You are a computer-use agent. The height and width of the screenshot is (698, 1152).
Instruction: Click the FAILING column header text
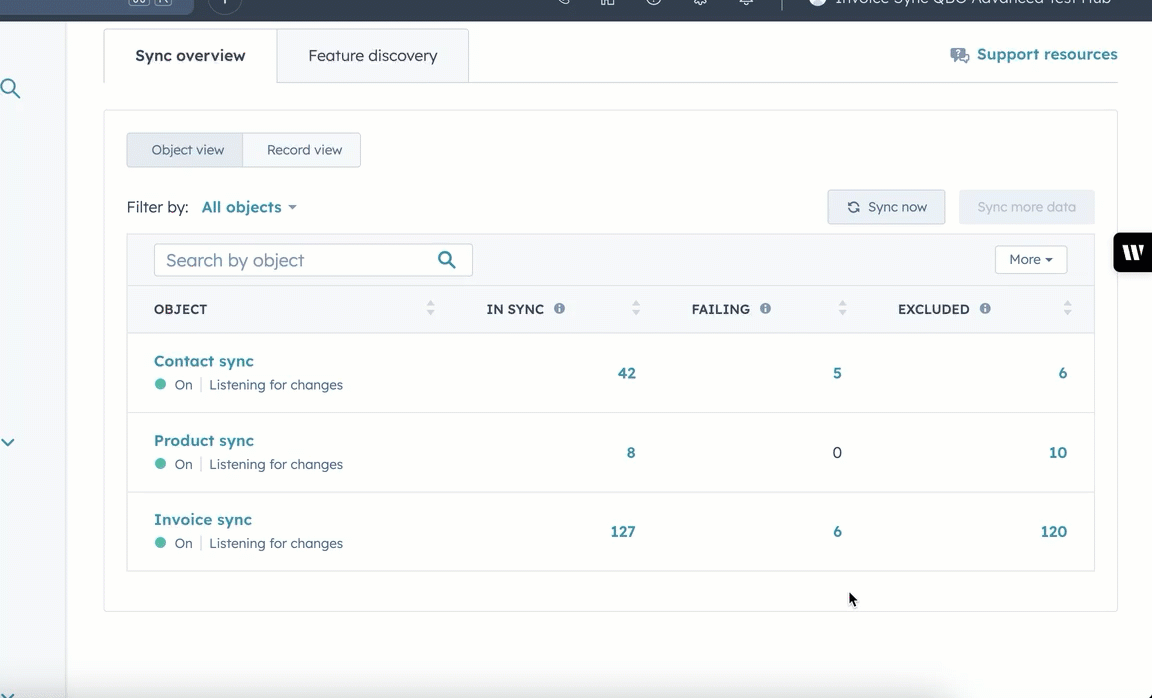coord(720,309)
